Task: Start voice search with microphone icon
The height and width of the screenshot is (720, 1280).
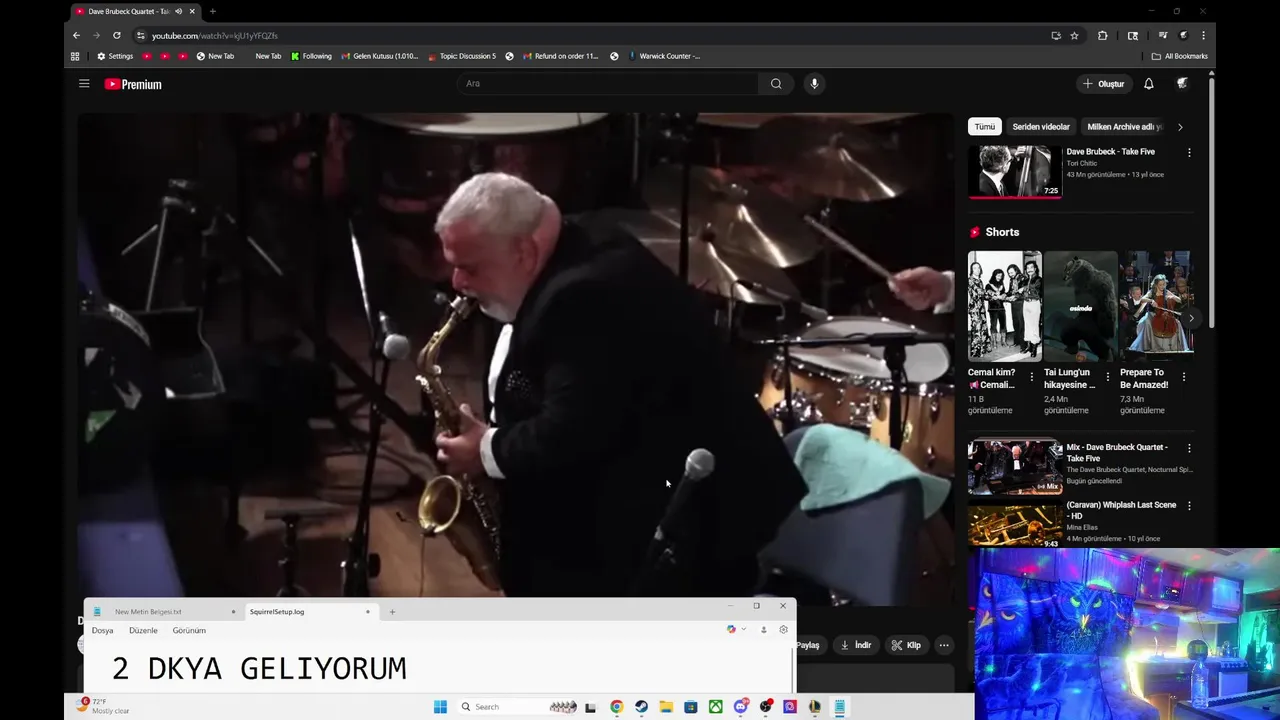Action: click(814, 84)
